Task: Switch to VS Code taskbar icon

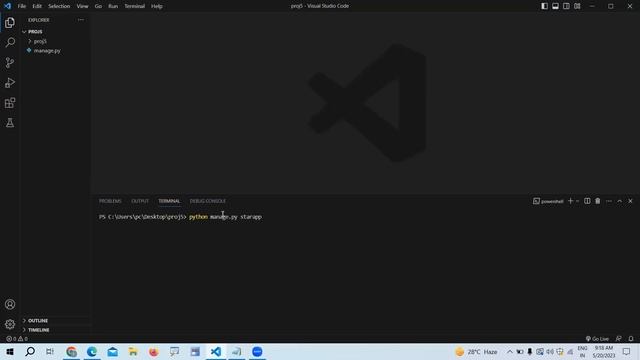Action: [216, 351]
